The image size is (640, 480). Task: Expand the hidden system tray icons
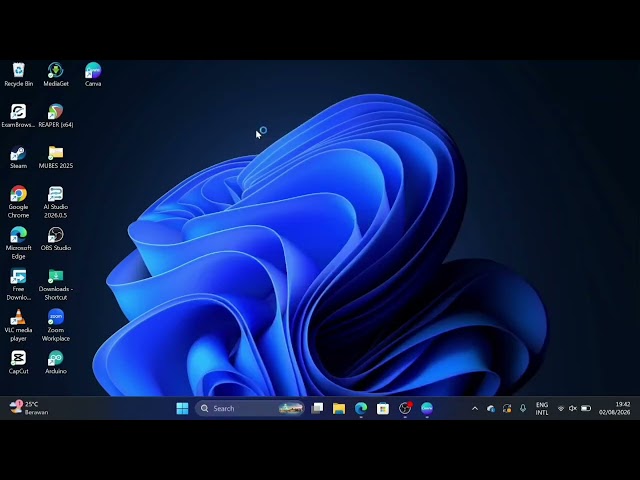coord(475,408)
